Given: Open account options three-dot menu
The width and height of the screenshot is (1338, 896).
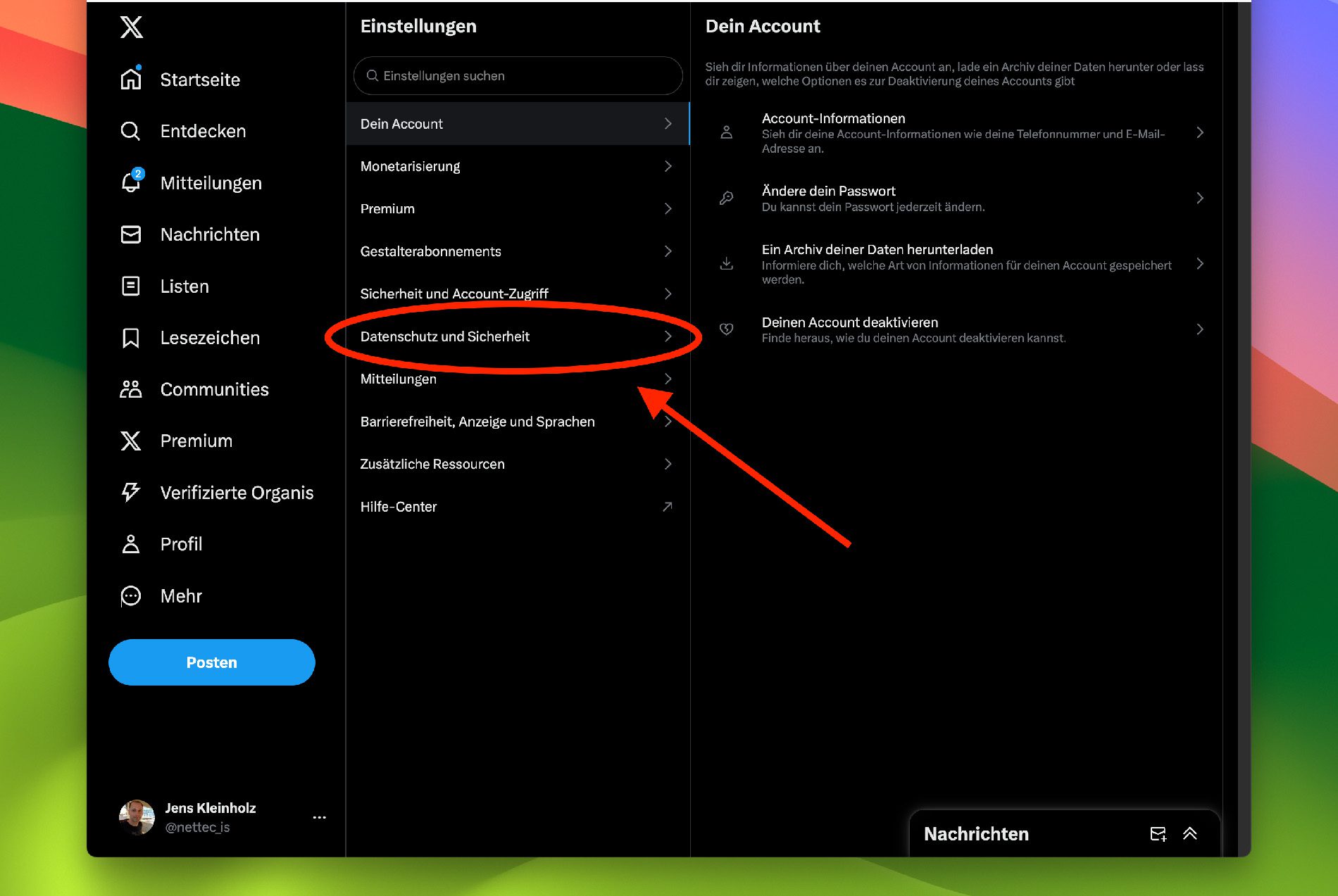Looking at the screenshot, I should [319, 817].
